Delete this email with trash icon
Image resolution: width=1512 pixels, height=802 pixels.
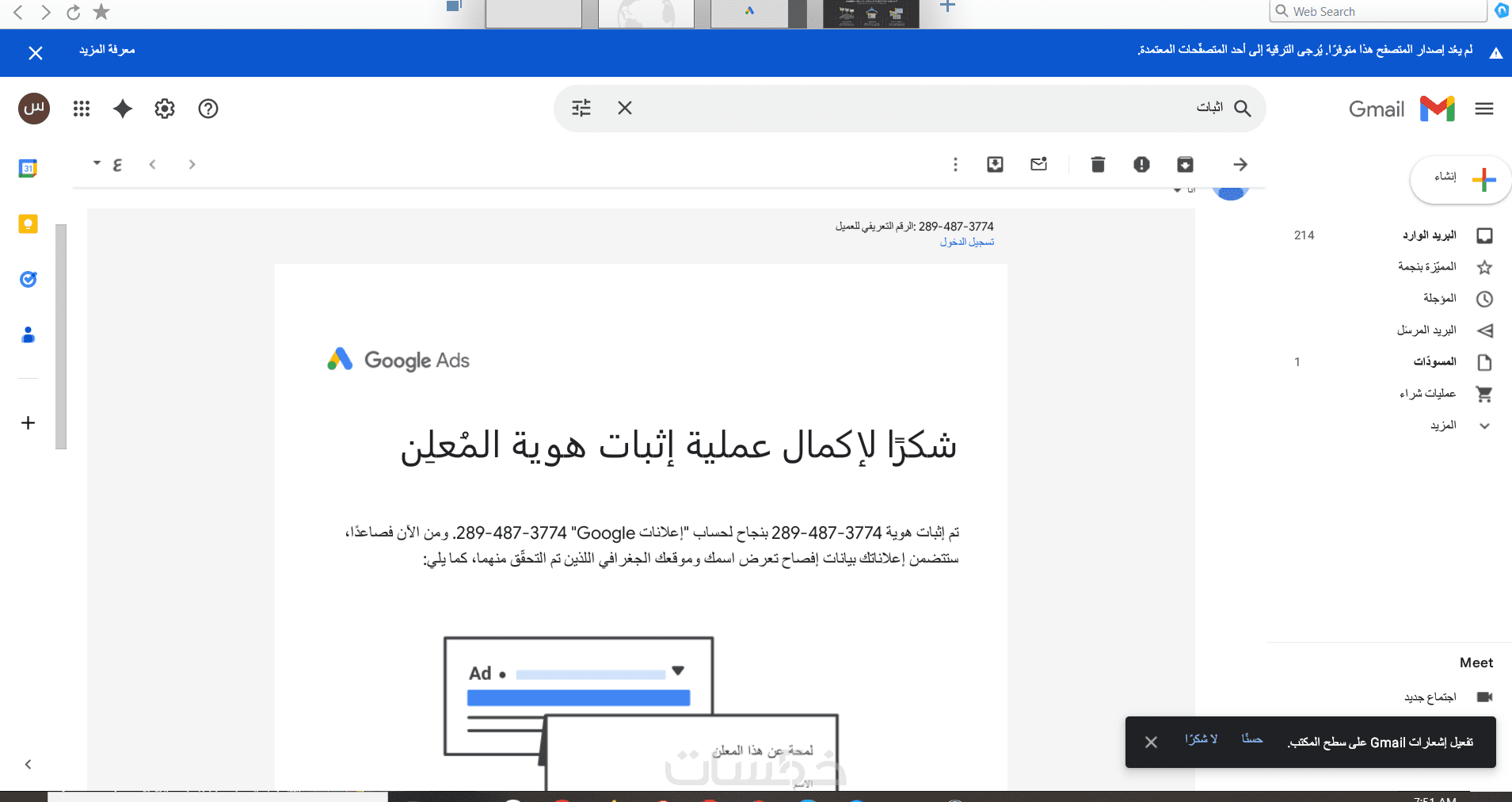[x=1098, y=164]
